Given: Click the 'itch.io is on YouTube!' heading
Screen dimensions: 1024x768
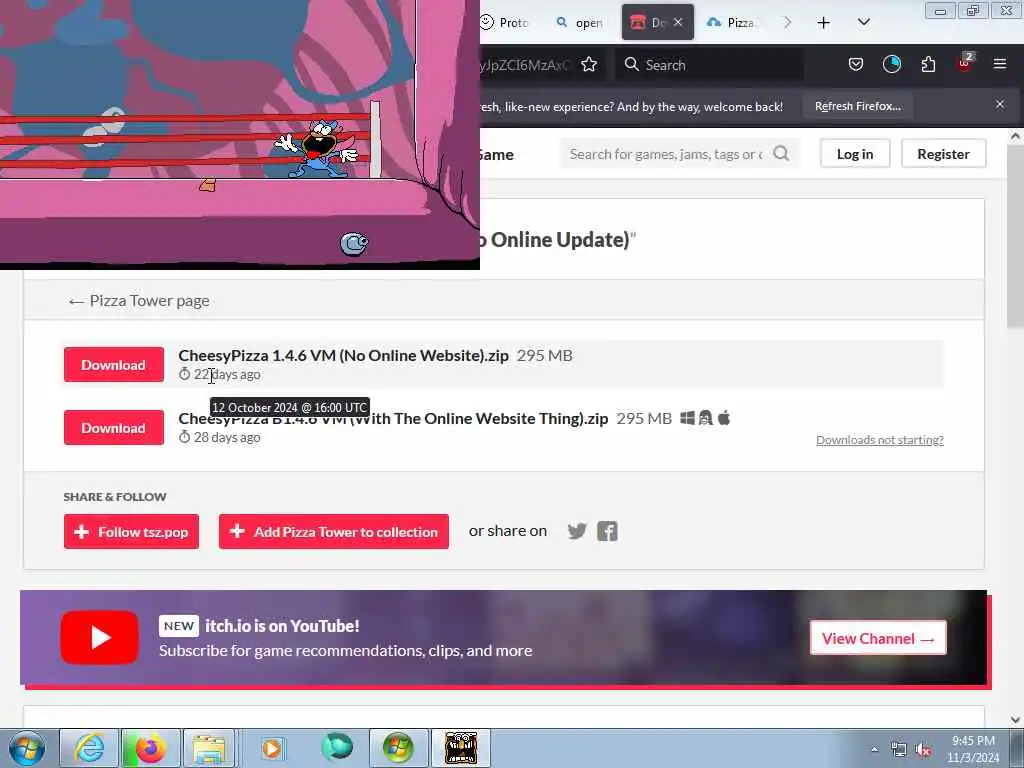Looking at the screenshot, I should pyautogui.click(x=282, y=626).
